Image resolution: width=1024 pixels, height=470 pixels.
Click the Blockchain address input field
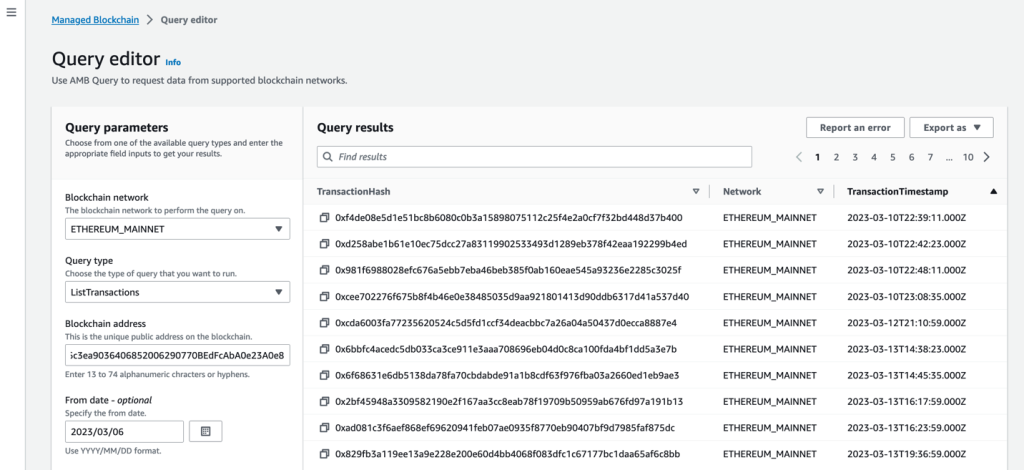click(178, 356)
